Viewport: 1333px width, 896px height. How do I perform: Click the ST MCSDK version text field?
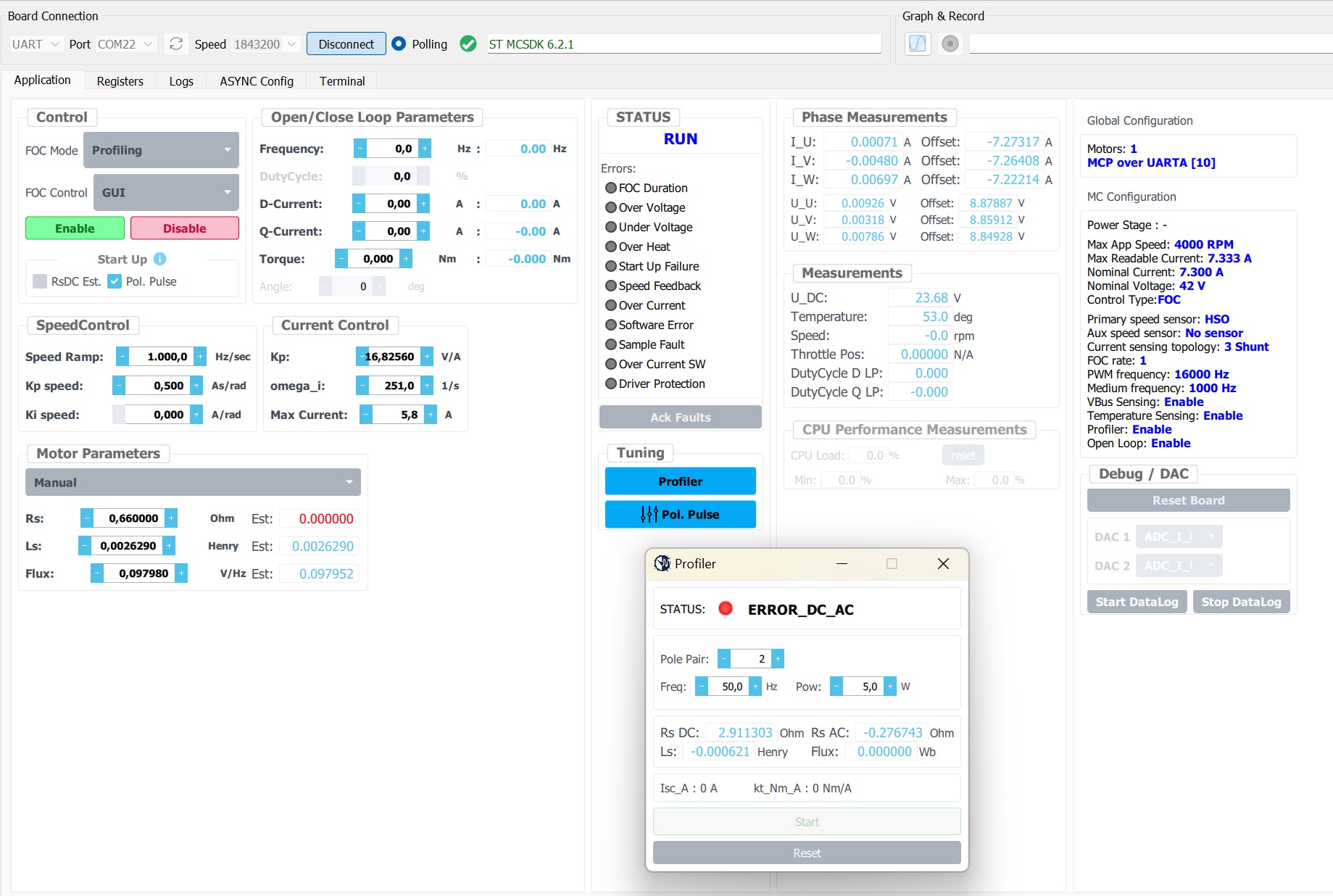[x=681, y=43]
